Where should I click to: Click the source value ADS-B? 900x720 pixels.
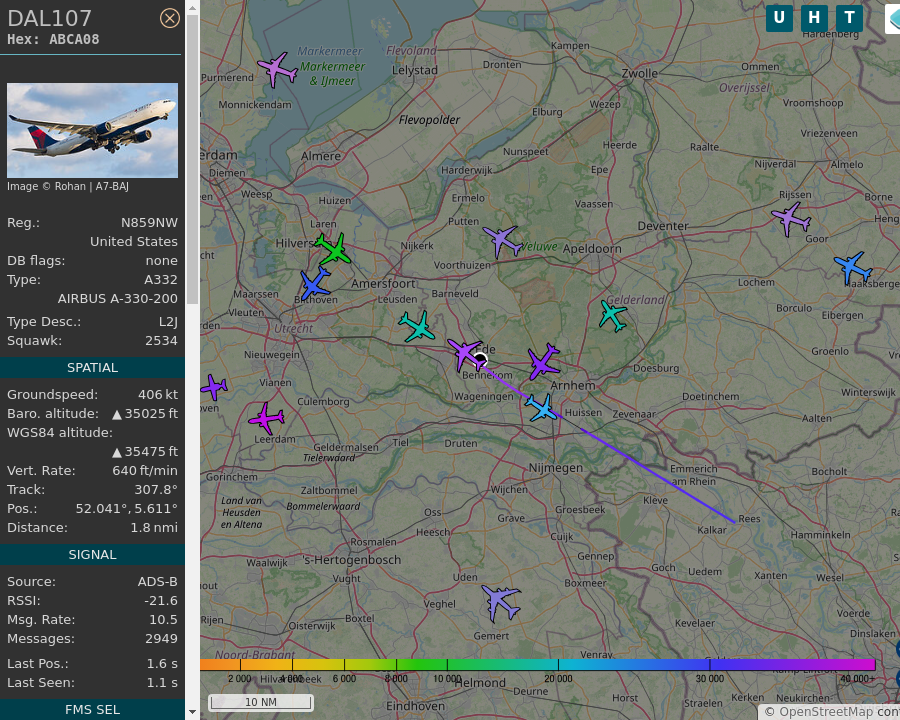pos(157,582)
